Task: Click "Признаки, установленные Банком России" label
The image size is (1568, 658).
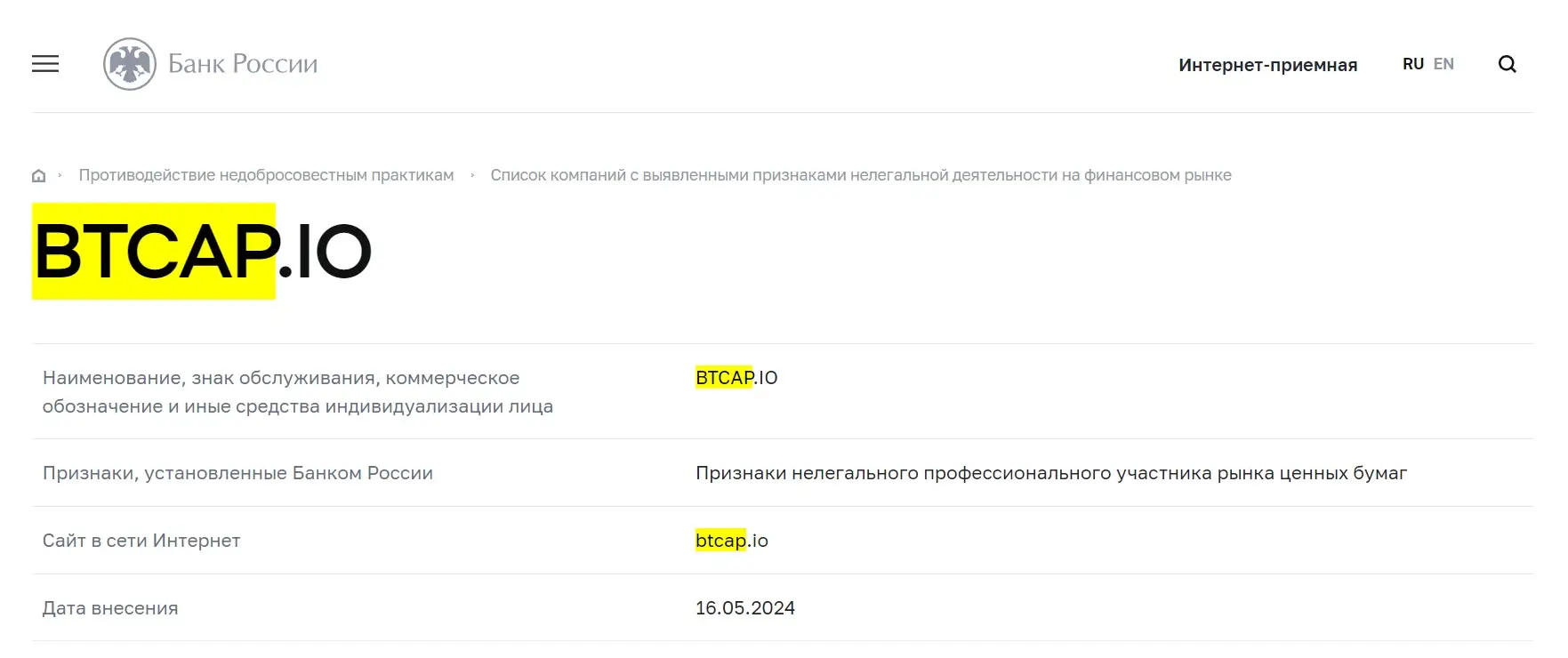Action: (237, 473)
